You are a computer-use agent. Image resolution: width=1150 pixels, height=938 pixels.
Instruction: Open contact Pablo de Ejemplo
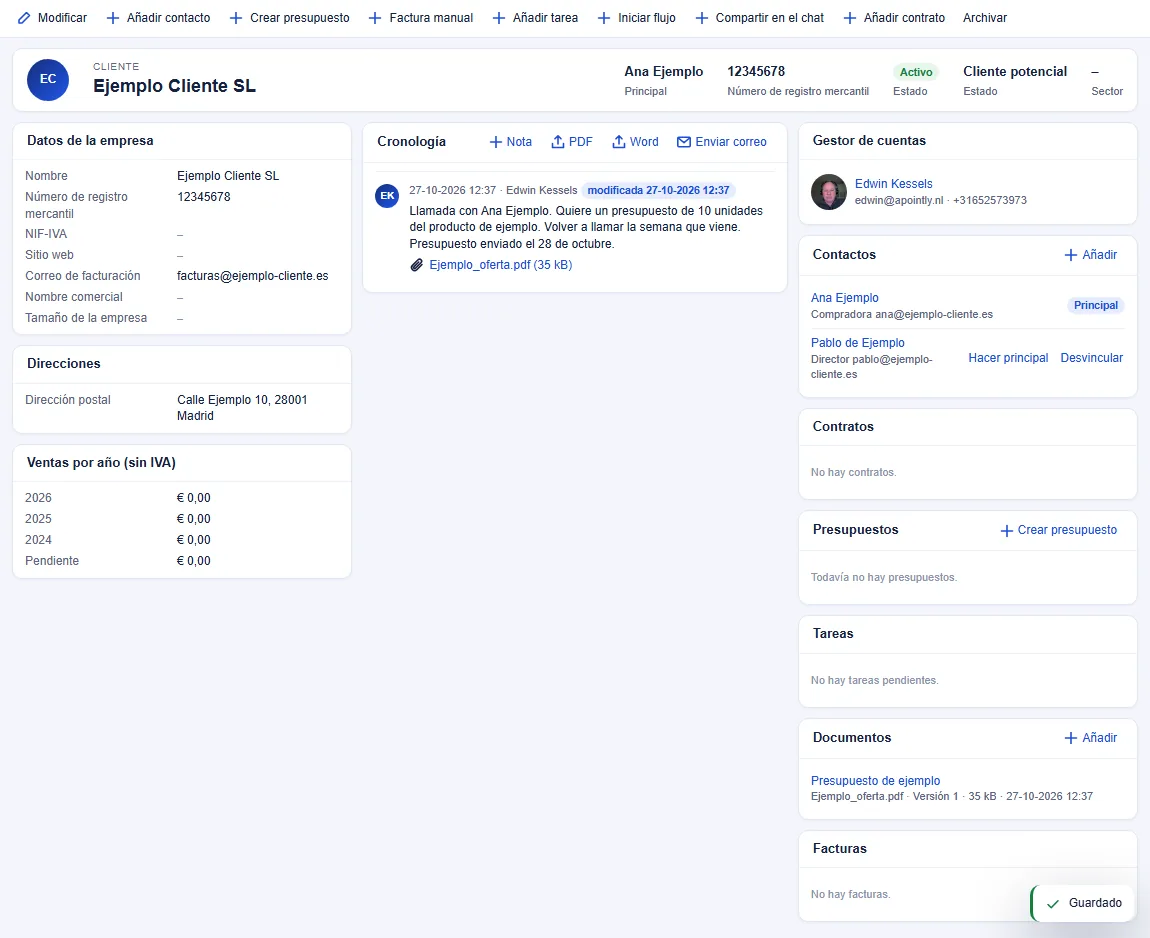click(857, 342)
